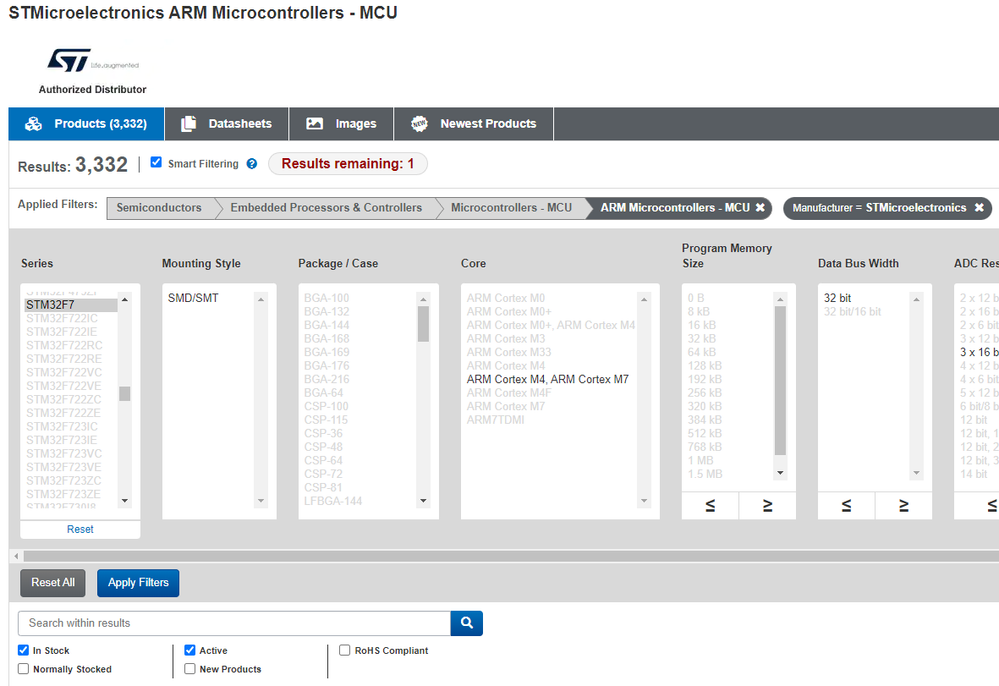Click the Apply Filters button
This screenshot has height=686, width=999.
tap(138, 583)
